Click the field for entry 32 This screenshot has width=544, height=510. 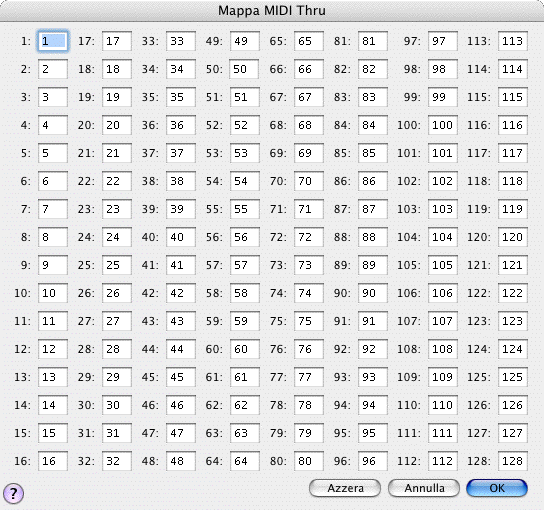tap(117, 461)
